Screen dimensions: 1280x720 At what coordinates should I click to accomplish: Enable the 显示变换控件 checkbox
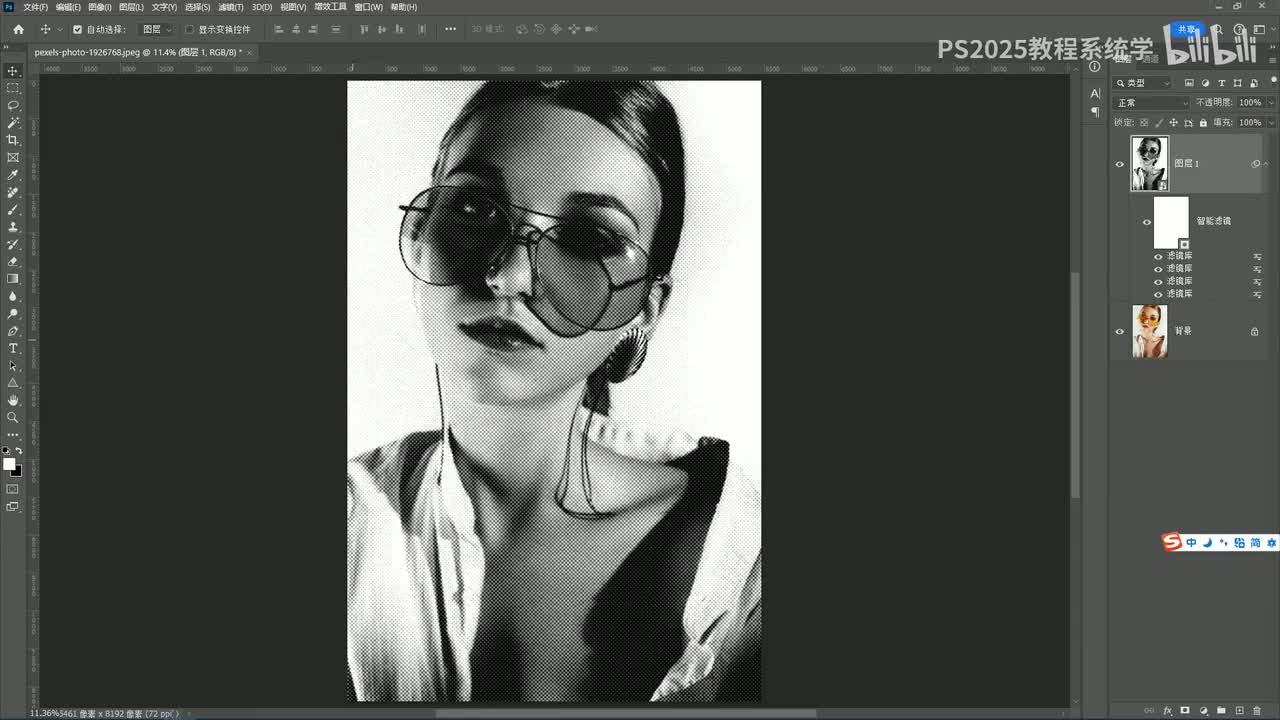[189, 29]
